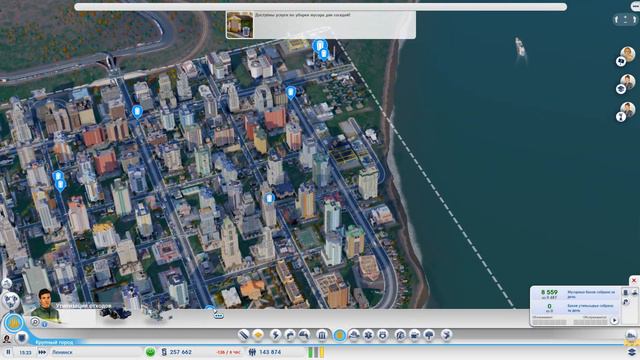This screenshot has height=360, width=640.
Task: Click the blue info icon beside magnifier
Action: coord(44,324)
